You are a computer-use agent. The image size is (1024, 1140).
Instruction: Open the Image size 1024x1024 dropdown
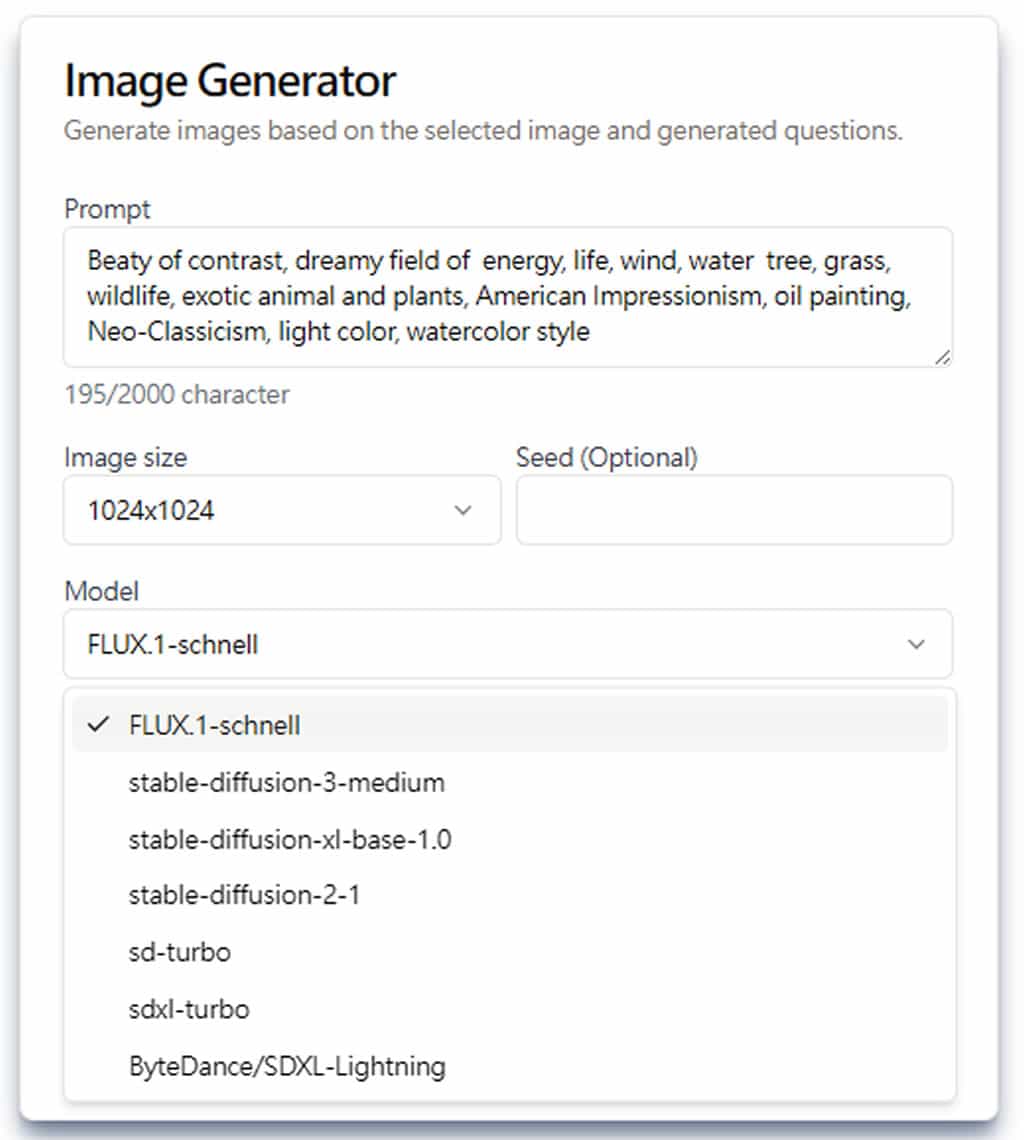[282, 510]
